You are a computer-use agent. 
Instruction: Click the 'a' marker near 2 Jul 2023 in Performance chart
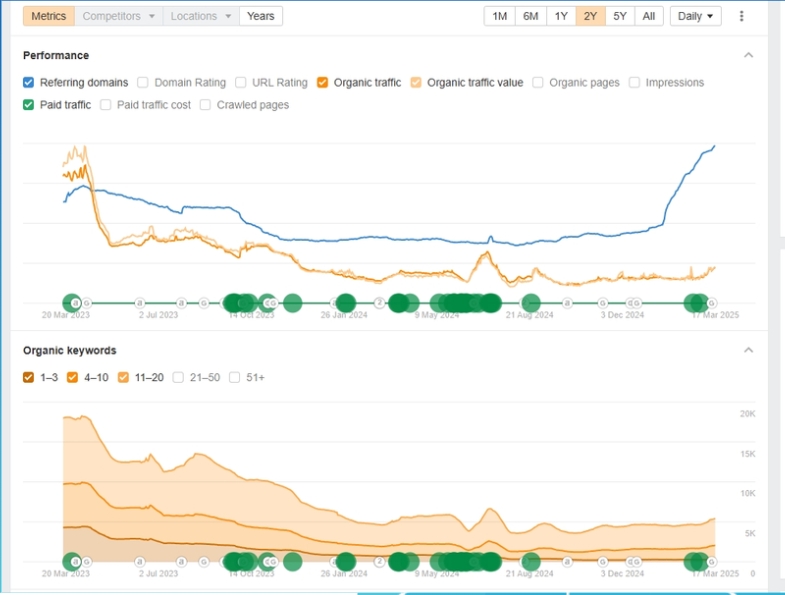[140, 303]
